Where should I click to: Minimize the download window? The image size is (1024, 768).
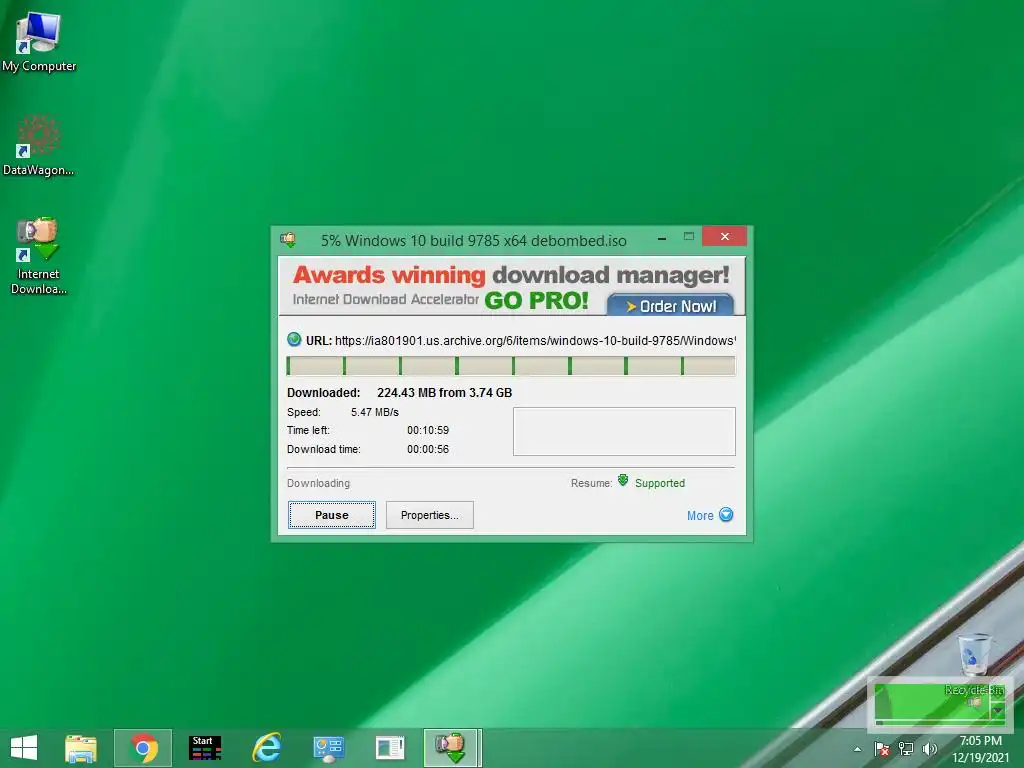662,238
